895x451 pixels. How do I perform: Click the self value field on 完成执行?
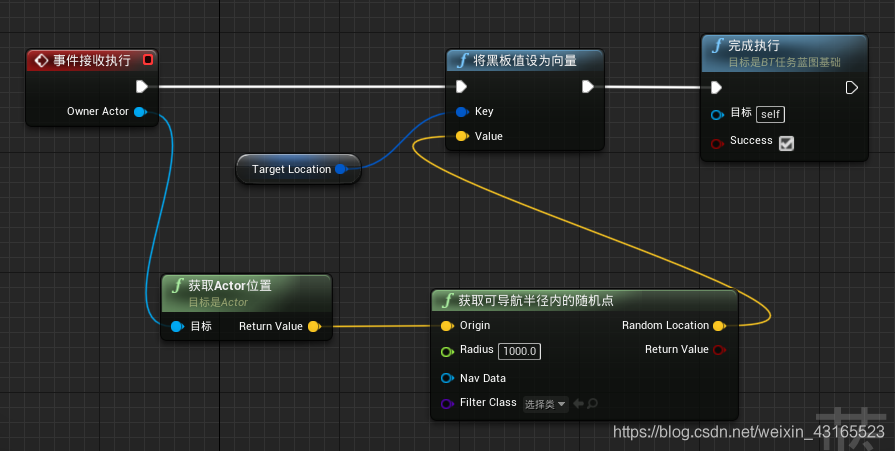(771, 114)
